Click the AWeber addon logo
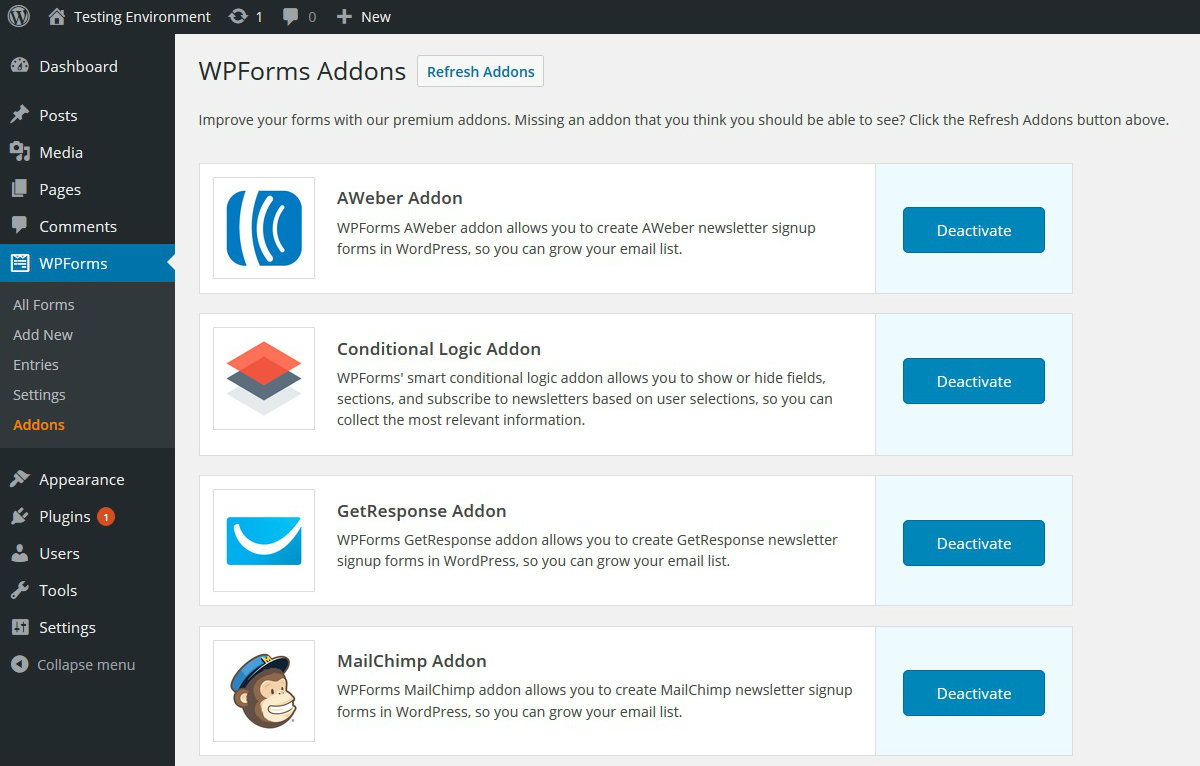 [264, 228]
